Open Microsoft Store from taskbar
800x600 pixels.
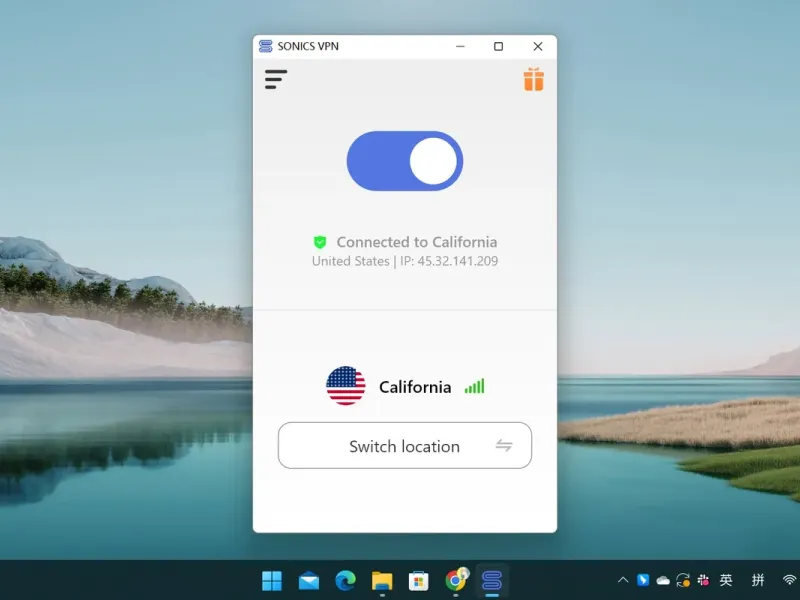[418, 581]
